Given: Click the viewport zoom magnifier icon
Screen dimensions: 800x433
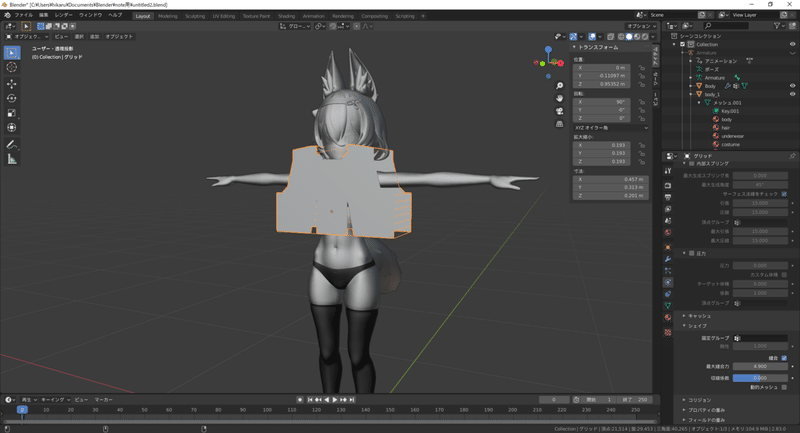Looking at the screenshot, I should [560, 86].
